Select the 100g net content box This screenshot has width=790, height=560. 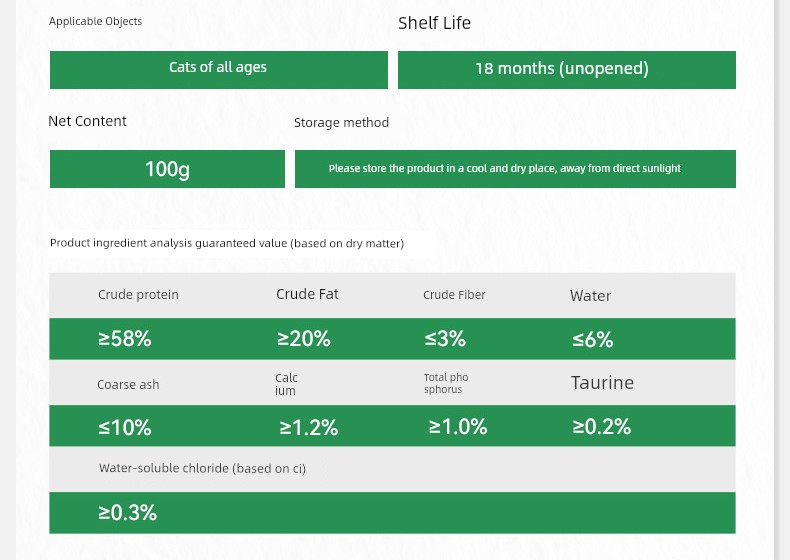pyautogui.click(x=167, y=169)
